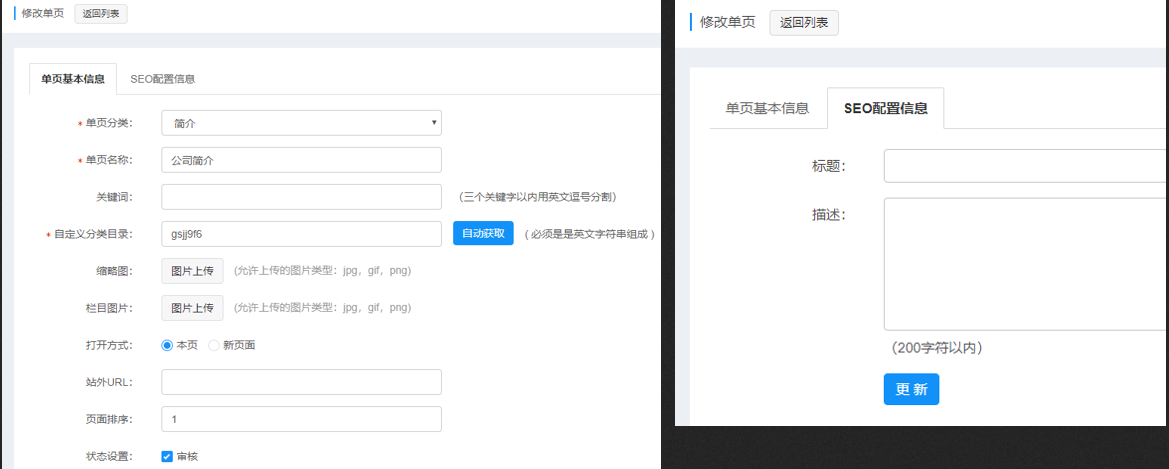Image resolution: width=1169 pixels, height=469 pixels.
Task: Click the 修改单页 heading in left panel
Action: pyautogui.click(x=43, y=13)
